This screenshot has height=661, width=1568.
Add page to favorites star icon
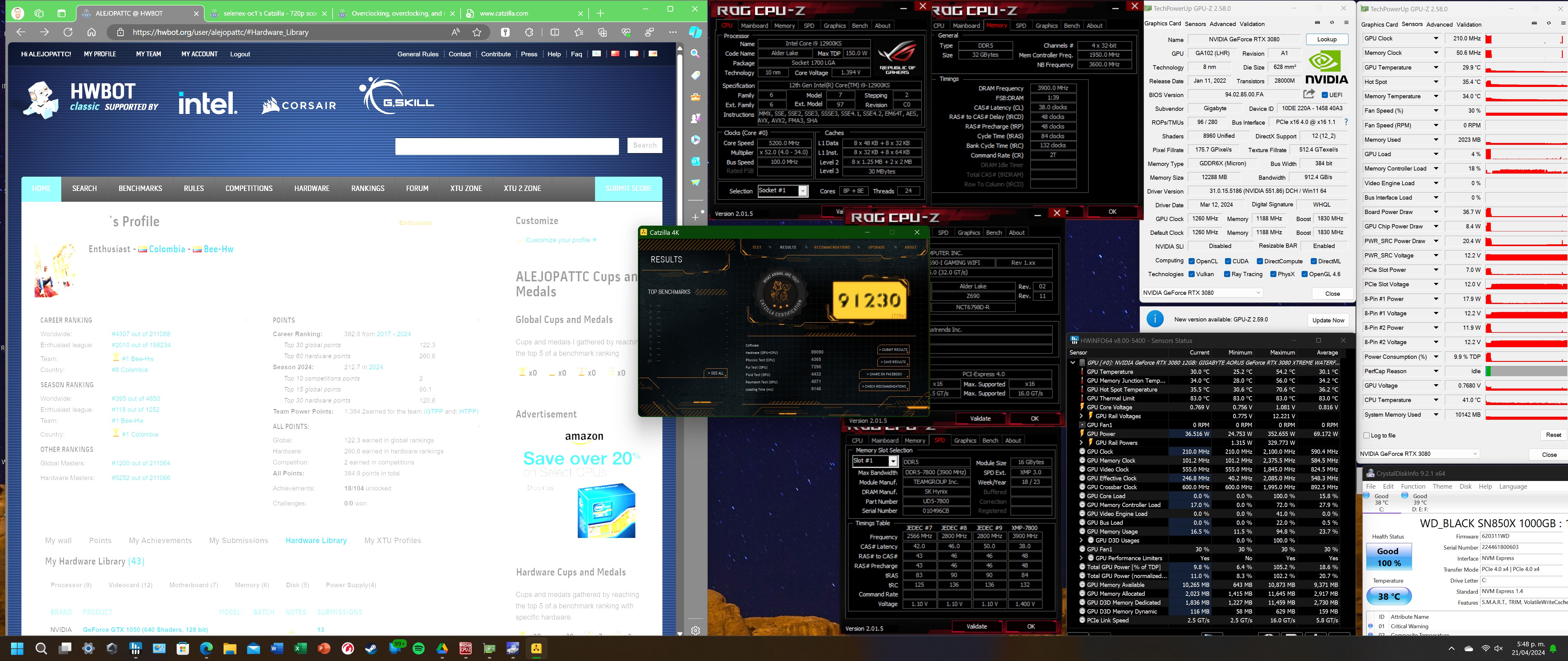477,32
